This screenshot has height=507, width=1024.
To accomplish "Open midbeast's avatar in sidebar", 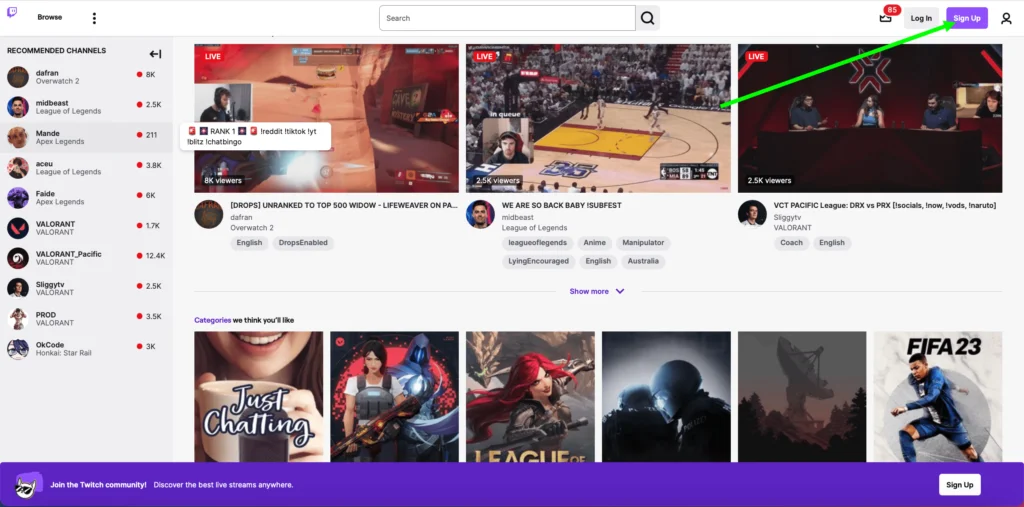I will 18,107.
